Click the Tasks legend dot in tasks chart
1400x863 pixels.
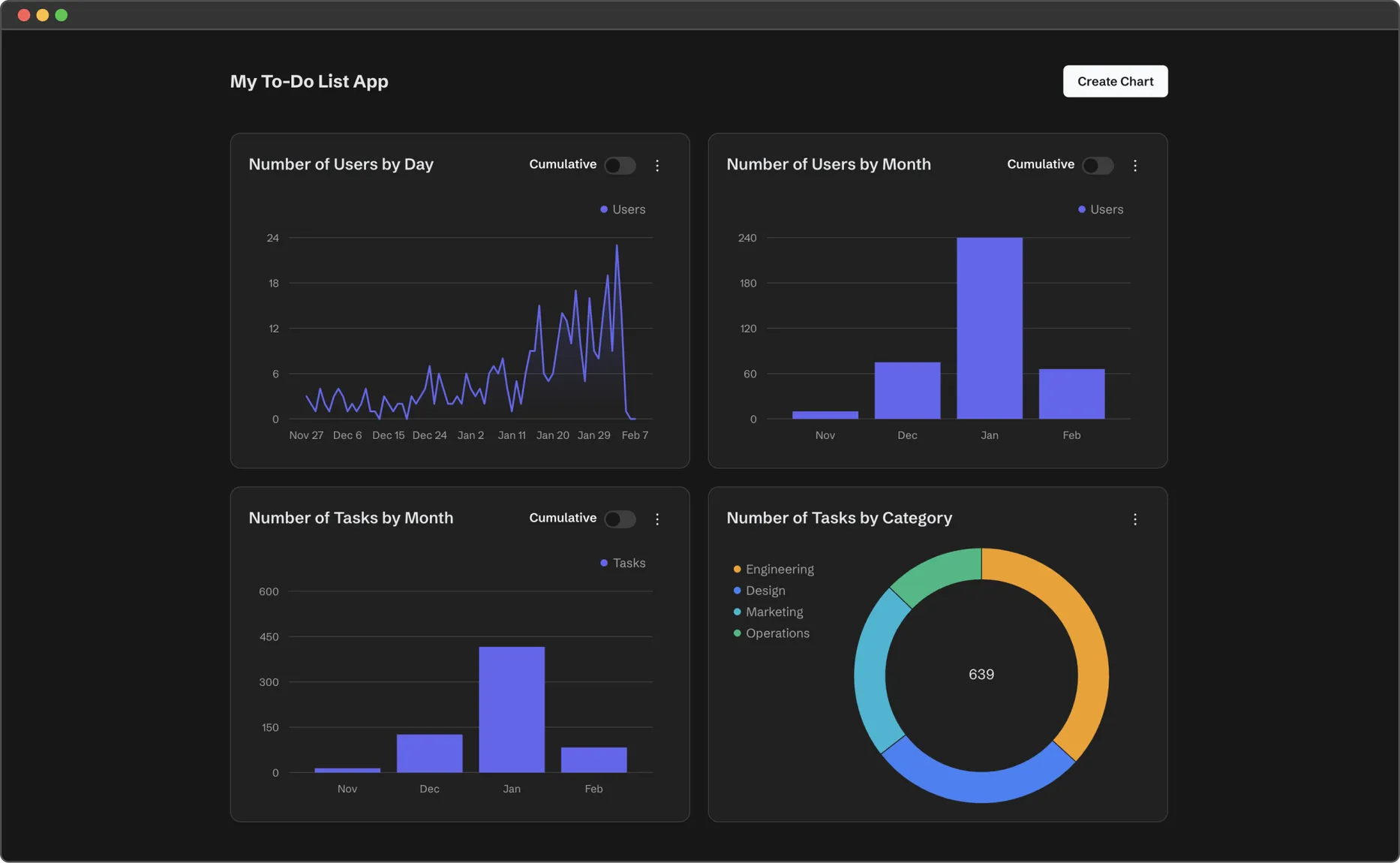coord(603,563)
